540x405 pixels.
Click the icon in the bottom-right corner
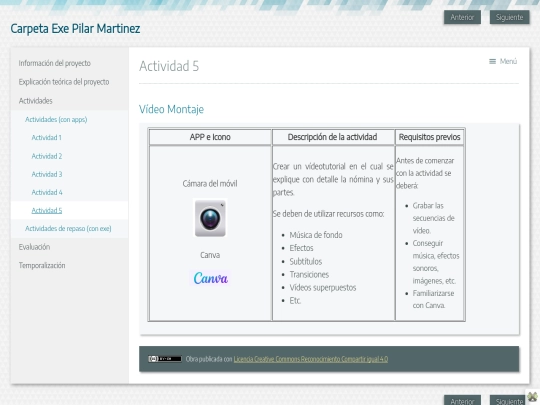pos(532,397)
